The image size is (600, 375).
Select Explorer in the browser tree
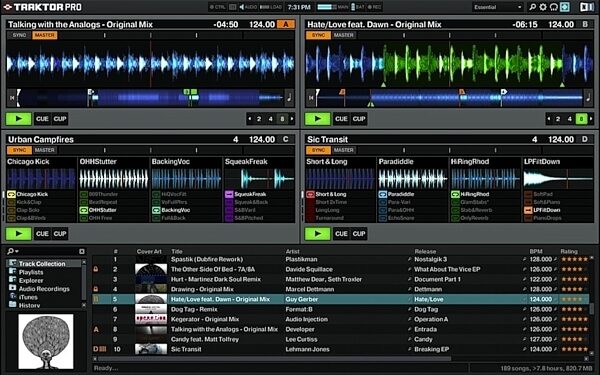(31, 280)
